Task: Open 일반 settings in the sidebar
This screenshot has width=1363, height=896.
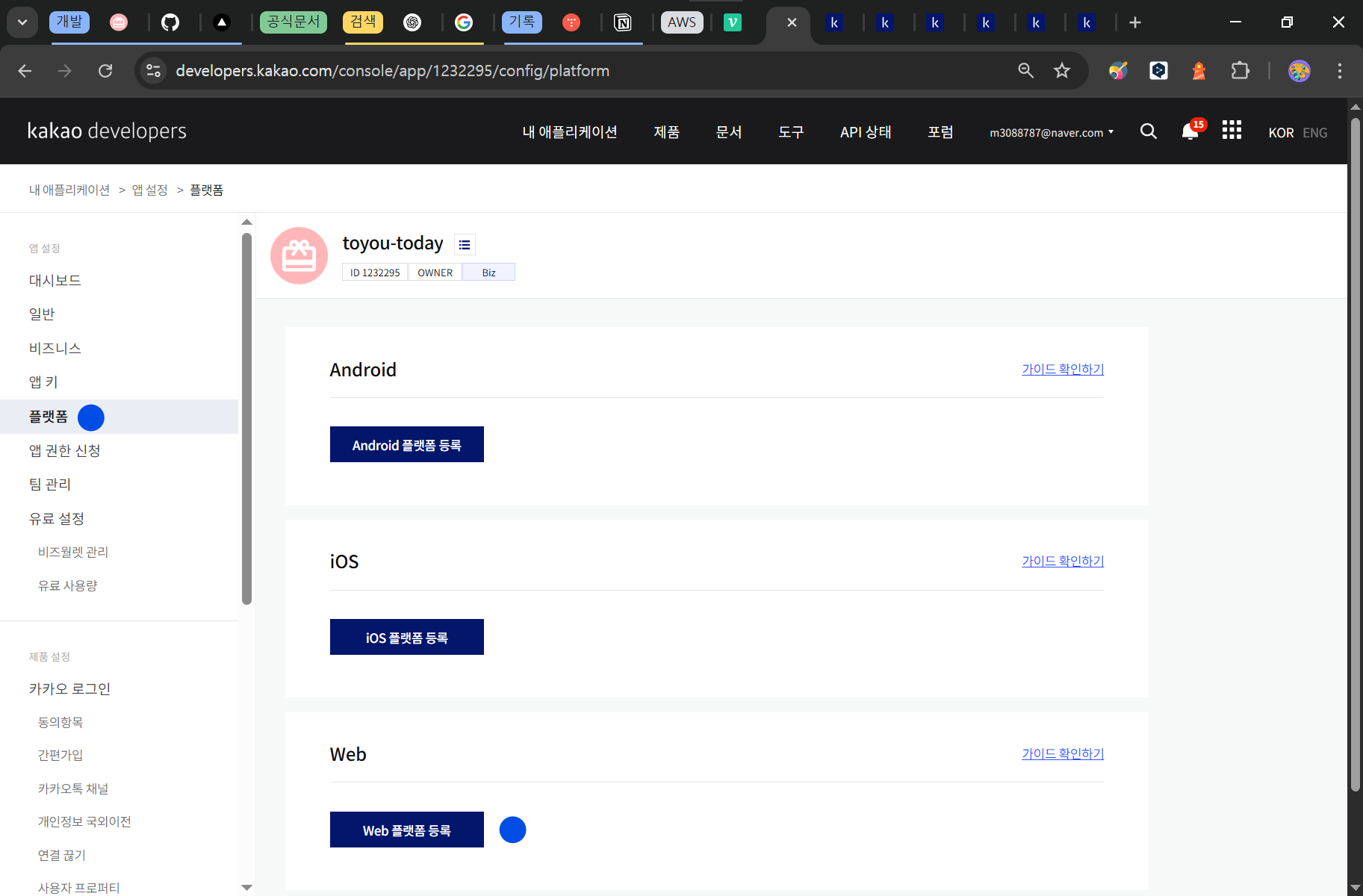Action: 42,314
